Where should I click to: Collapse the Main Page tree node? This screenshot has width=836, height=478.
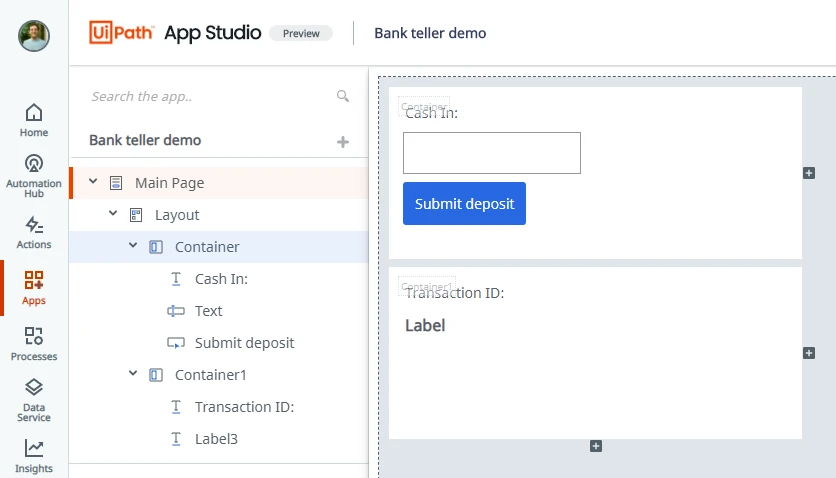(x=93, y=182)
